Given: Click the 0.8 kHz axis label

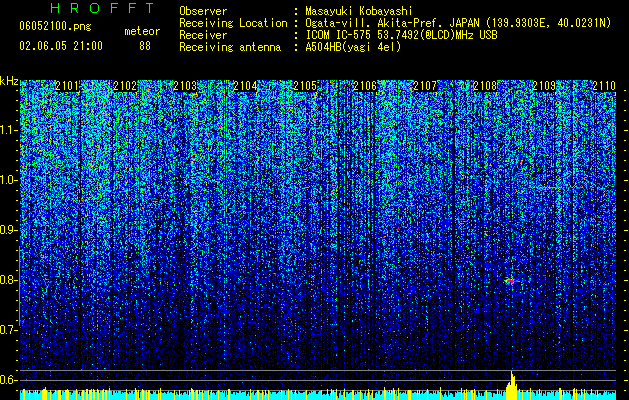Looking at the screenshot, I should point(9,280).
